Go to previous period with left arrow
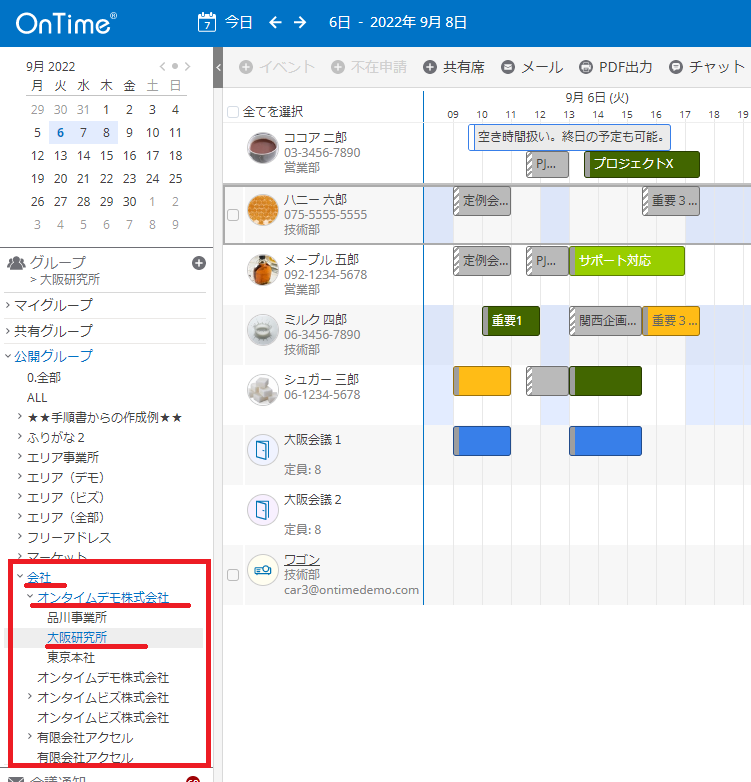 275,22
